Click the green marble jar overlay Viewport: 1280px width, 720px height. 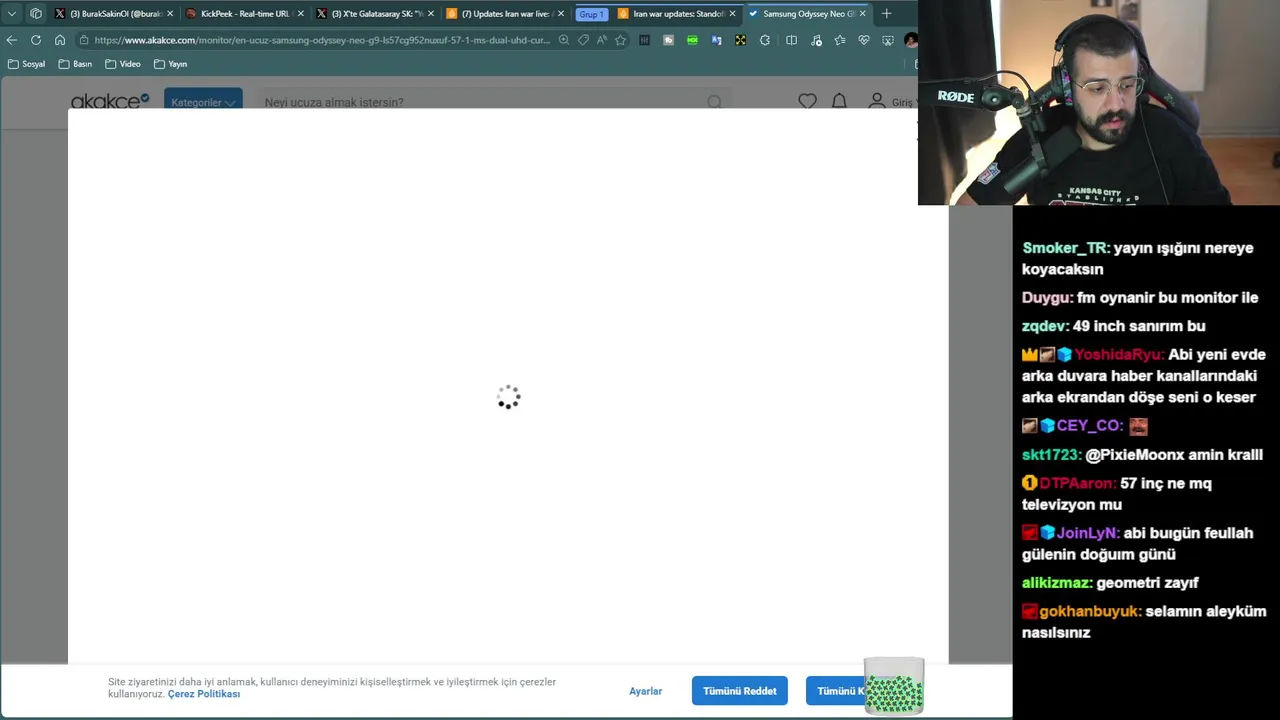pyautogui.click(x=894, y=686)
